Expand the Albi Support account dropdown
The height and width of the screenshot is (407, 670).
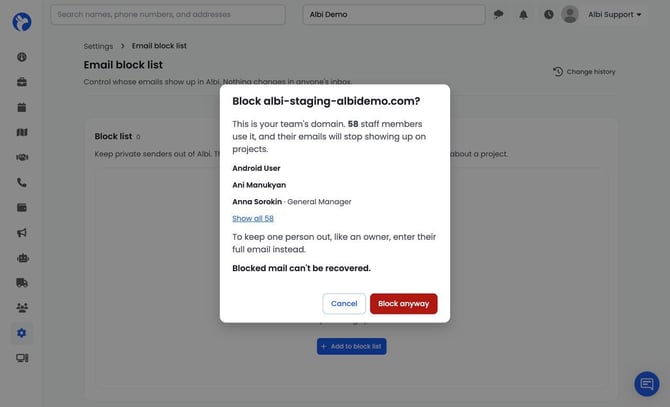click(614, 15)
